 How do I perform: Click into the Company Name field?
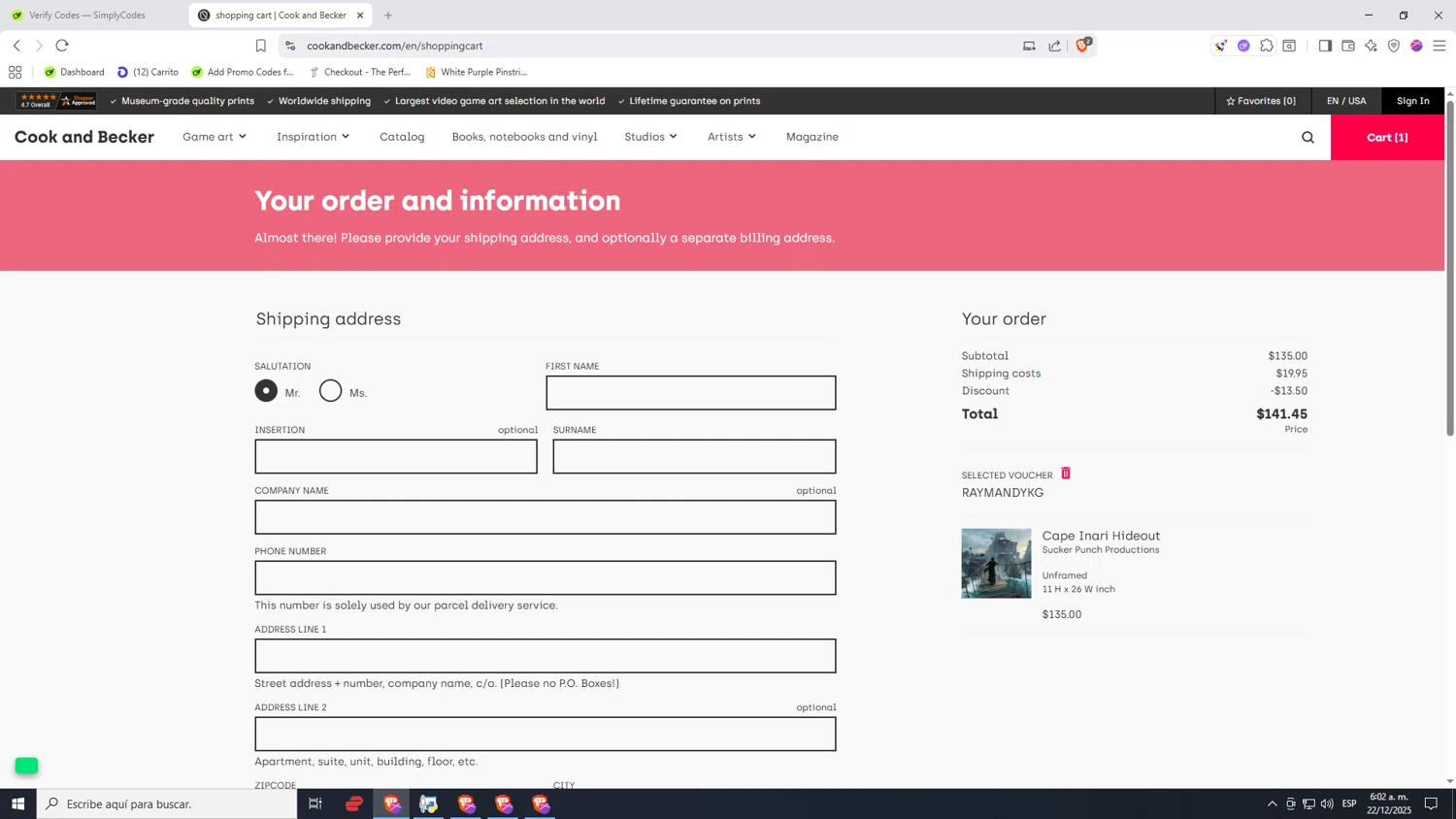coord(545,517)
